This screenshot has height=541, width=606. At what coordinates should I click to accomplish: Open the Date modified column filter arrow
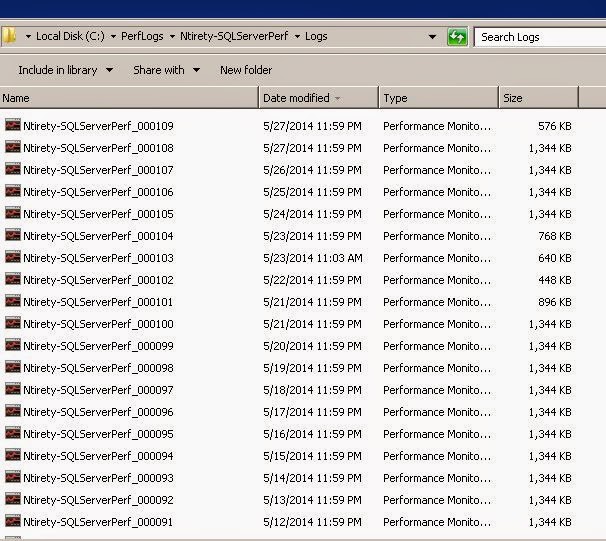point(337,99)
